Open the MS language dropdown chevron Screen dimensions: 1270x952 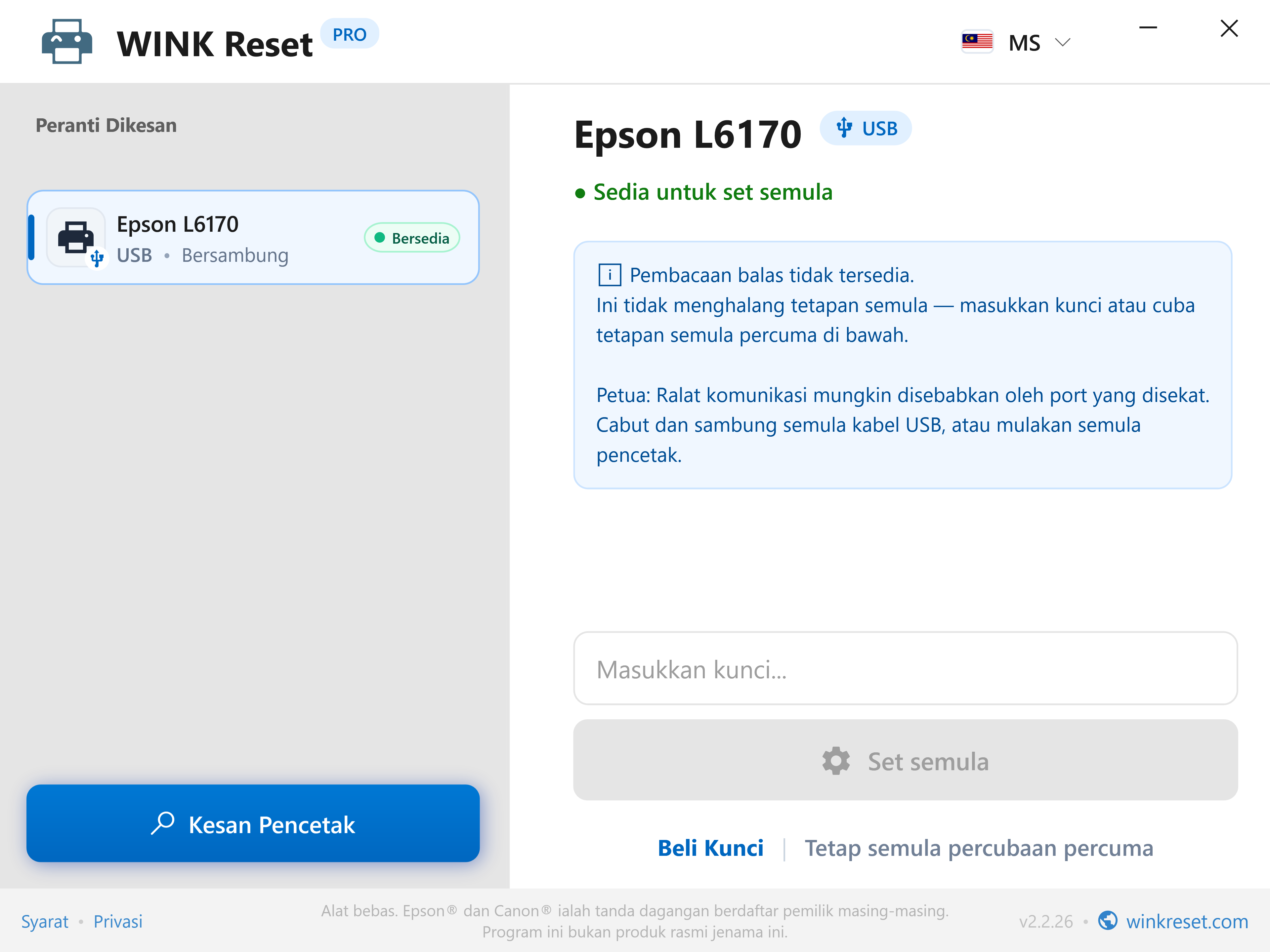pyautogui.click(x=1063, y=42)
